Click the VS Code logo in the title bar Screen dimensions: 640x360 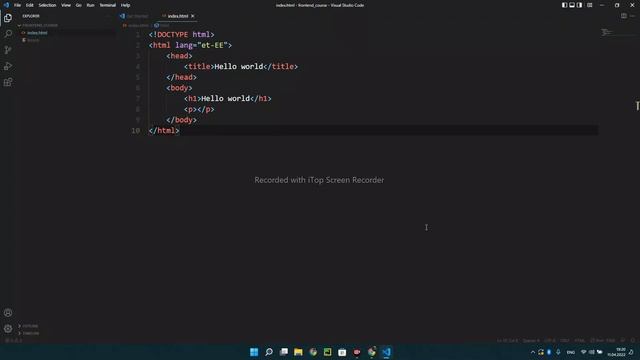[6, 5]
